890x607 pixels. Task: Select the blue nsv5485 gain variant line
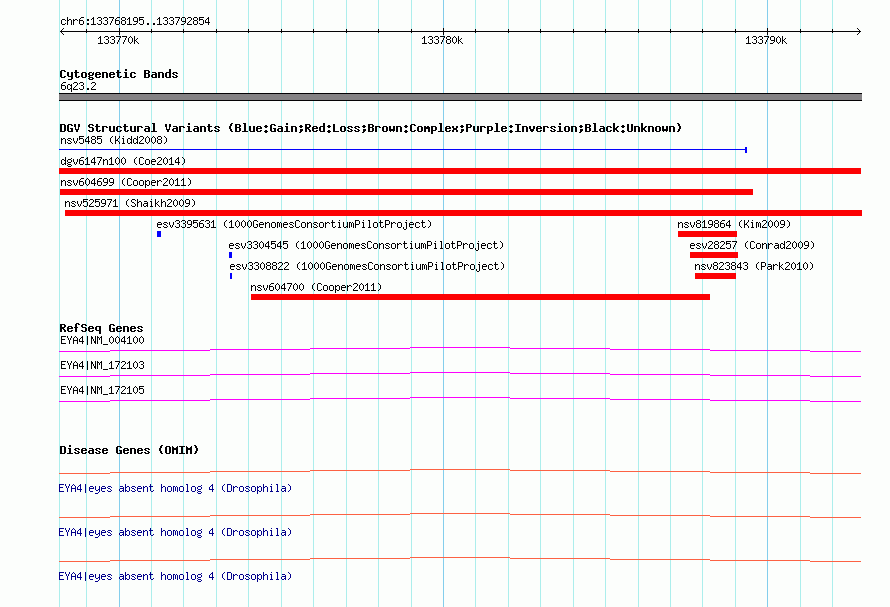click(403, 150)
